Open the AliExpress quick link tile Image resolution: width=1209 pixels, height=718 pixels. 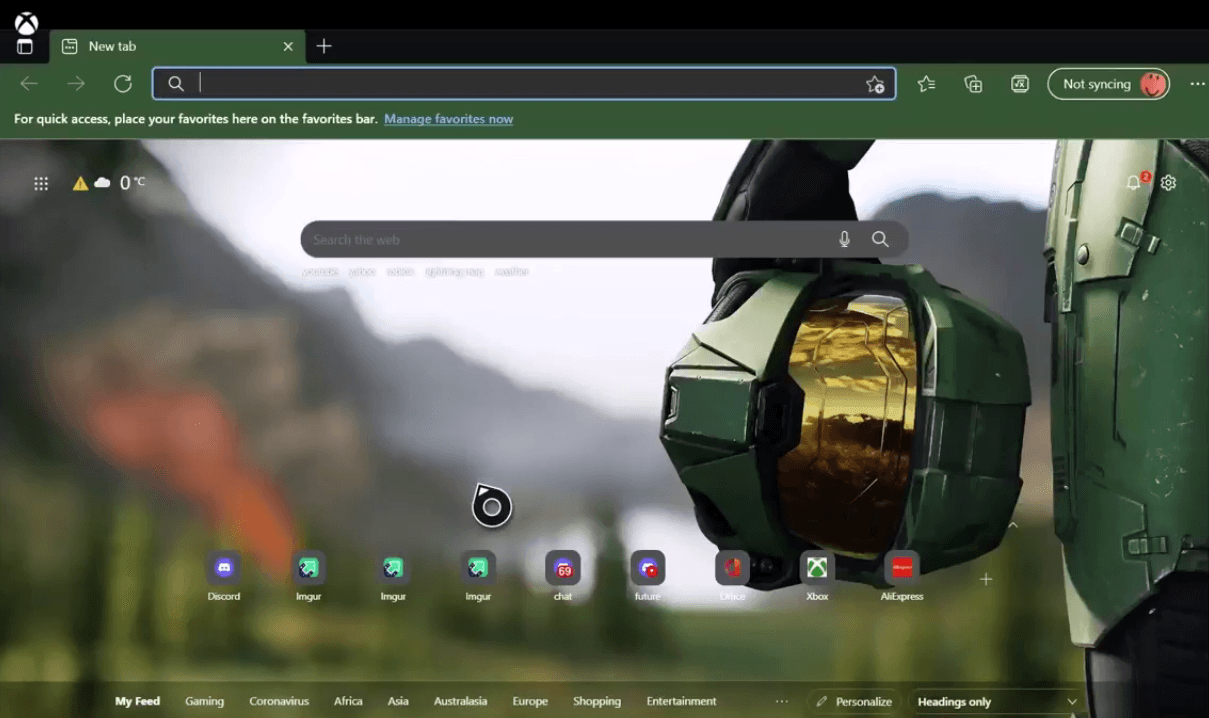[901, 570]
